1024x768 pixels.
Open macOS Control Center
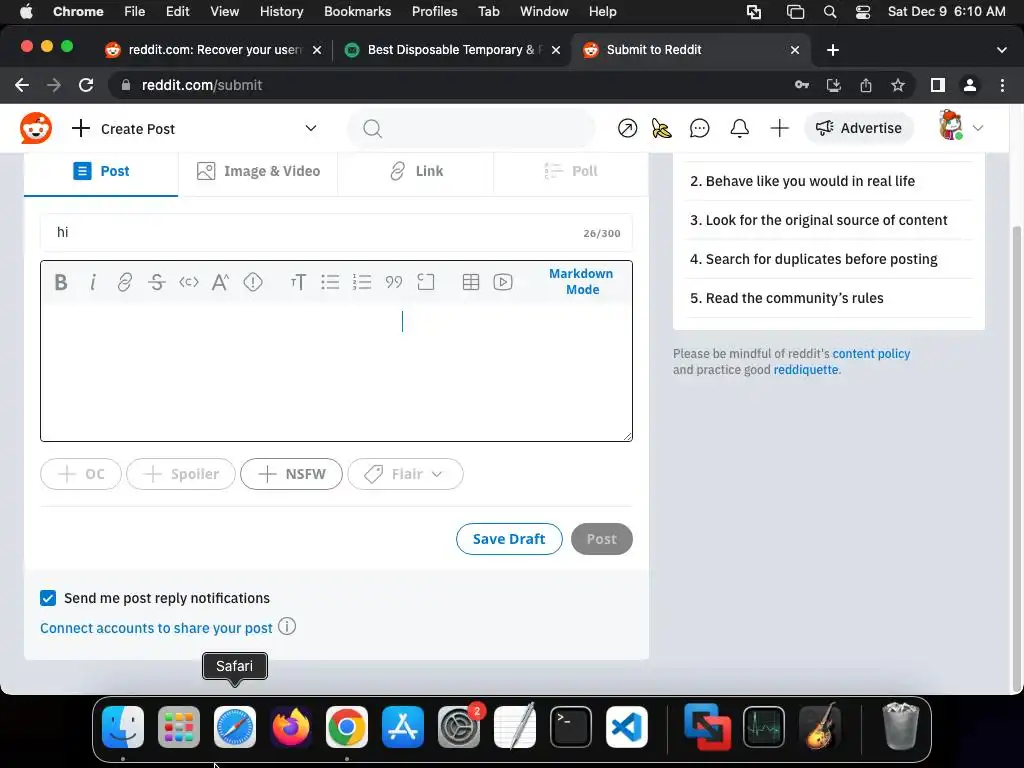coord(863,12)
